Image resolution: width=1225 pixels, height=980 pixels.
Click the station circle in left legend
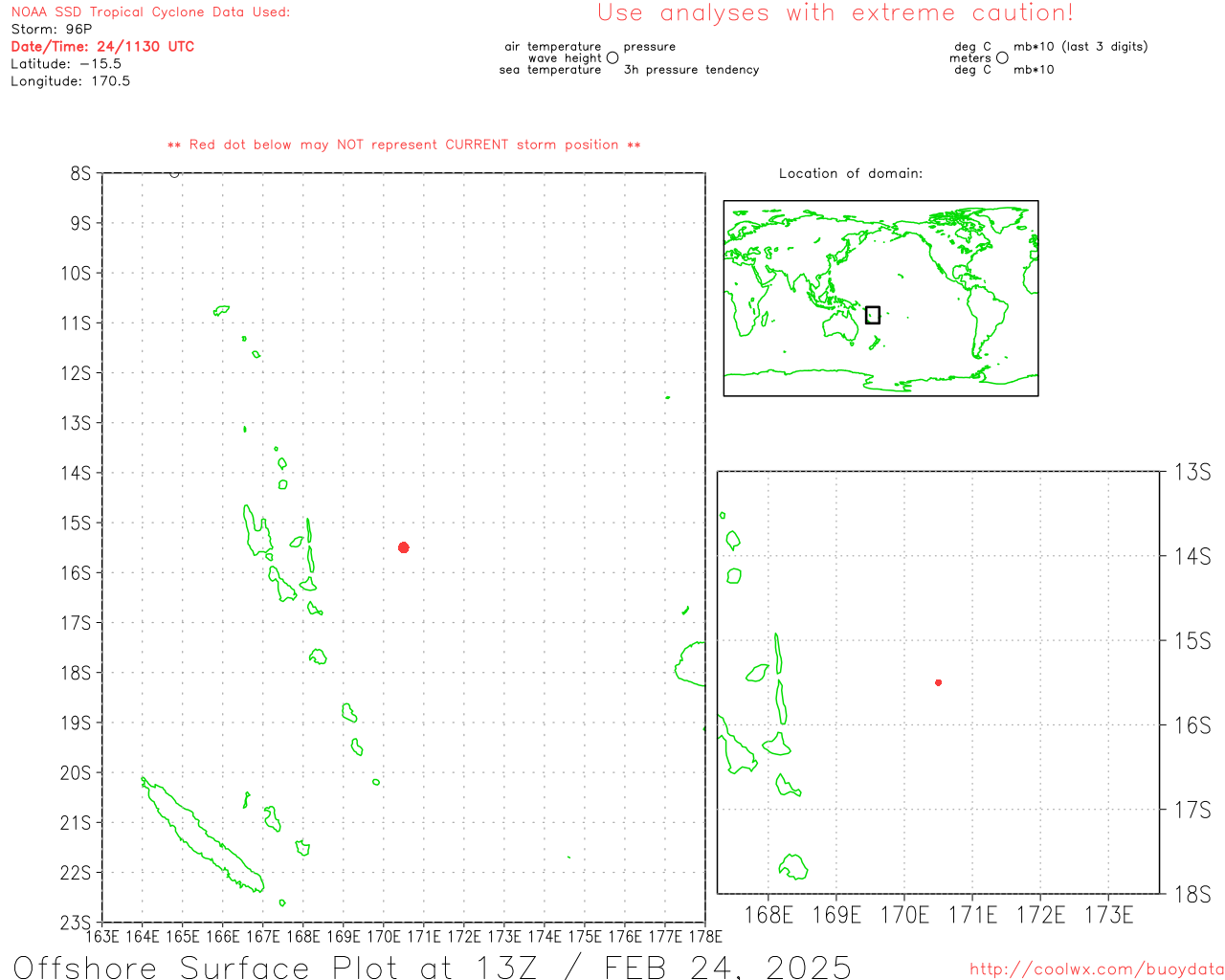point(612,58)
